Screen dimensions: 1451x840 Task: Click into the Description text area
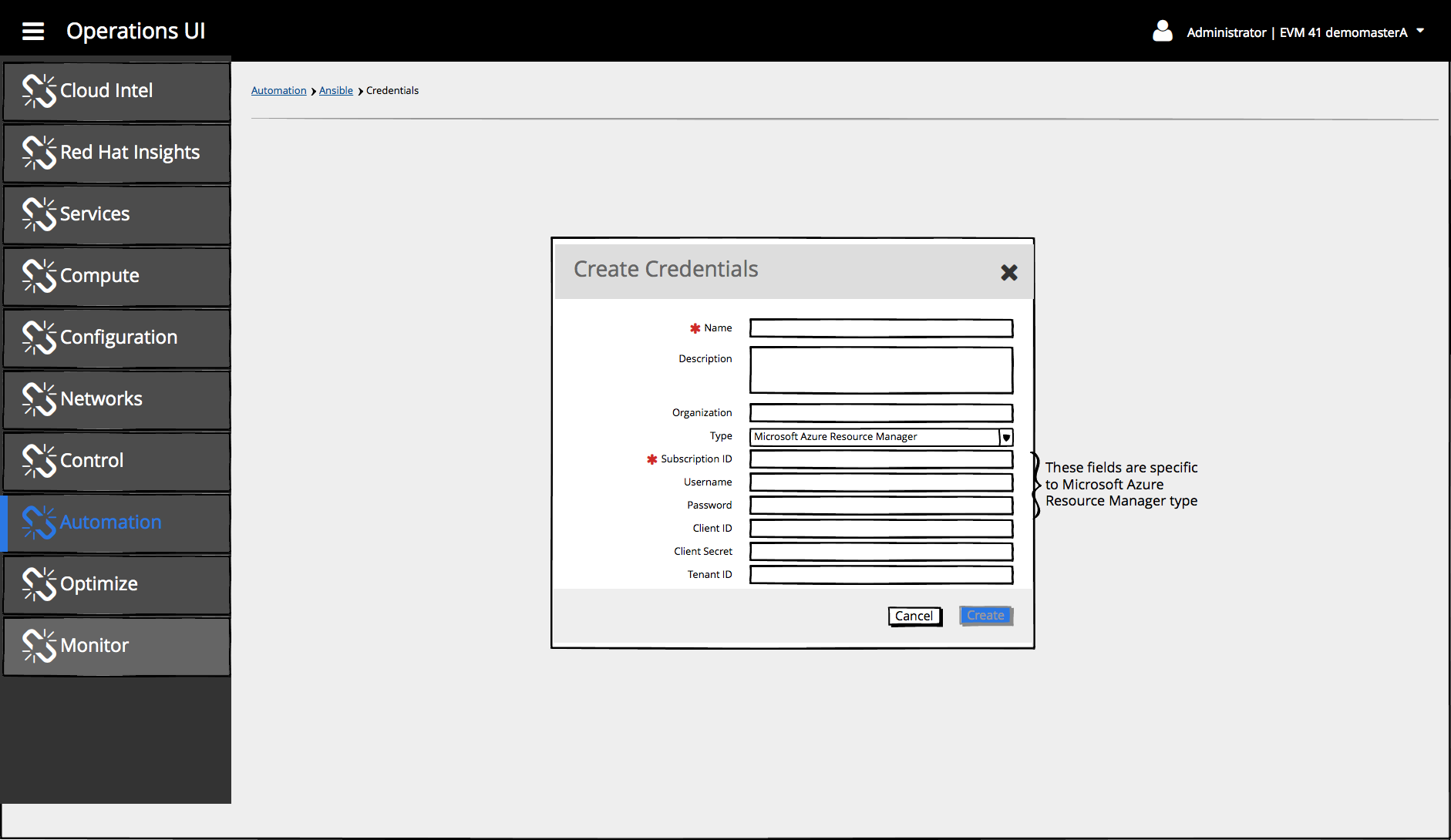pyautogui.click(x=881, y=370)
